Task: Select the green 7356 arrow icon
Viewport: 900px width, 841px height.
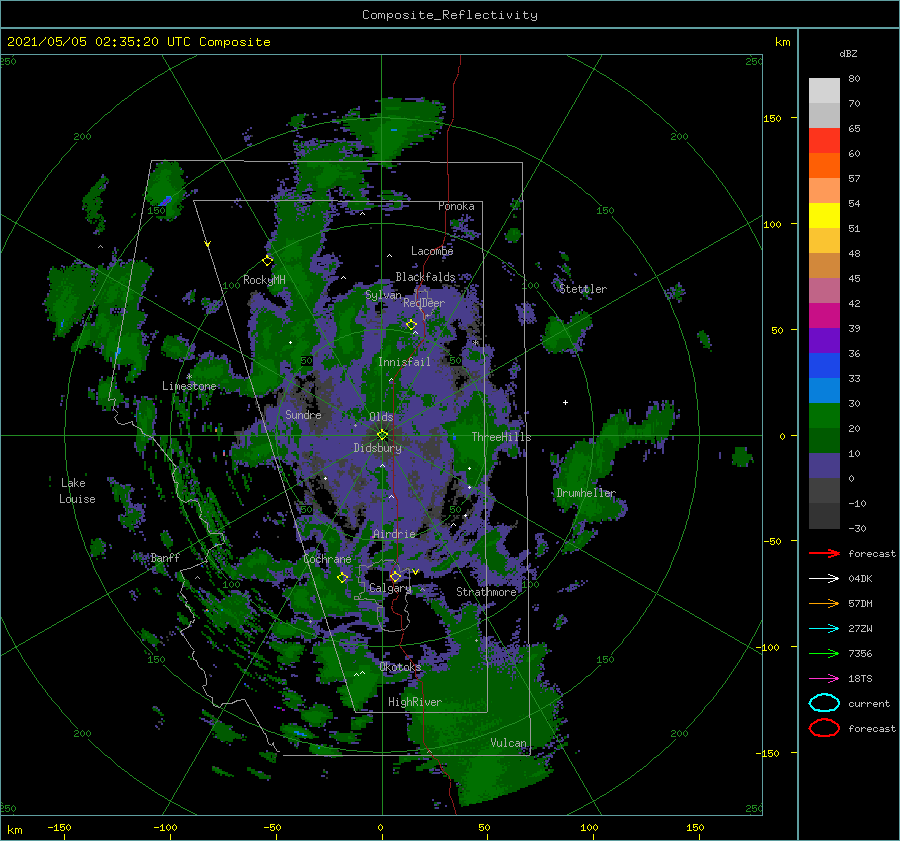Action: tap(824, 653)
